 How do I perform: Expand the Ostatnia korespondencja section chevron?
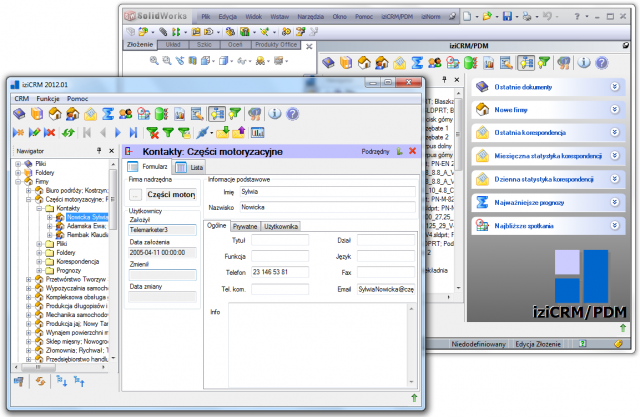point(615,132)
